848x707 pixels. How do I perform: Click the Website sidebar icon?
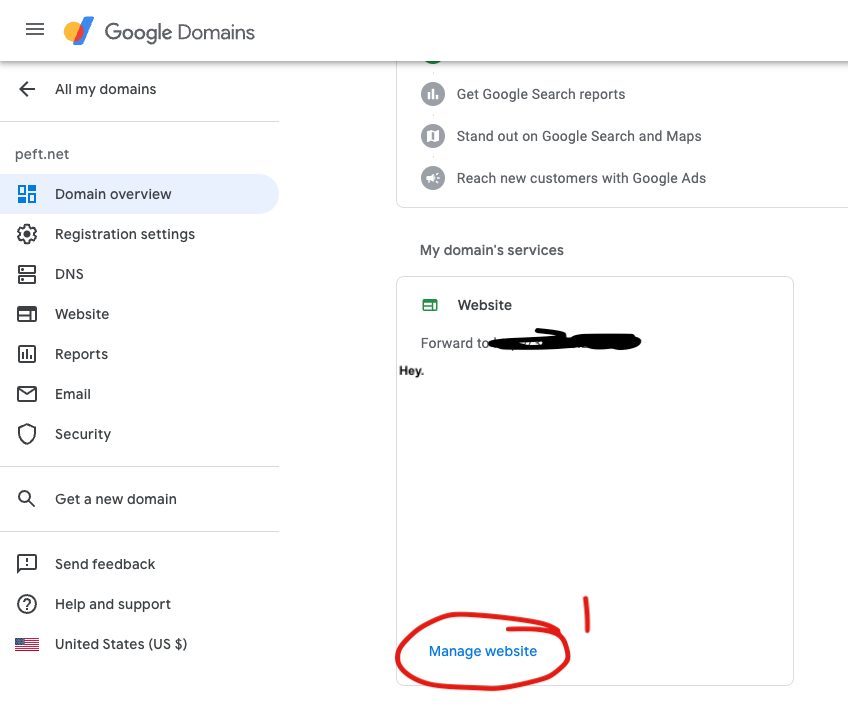tap(27, 314)
